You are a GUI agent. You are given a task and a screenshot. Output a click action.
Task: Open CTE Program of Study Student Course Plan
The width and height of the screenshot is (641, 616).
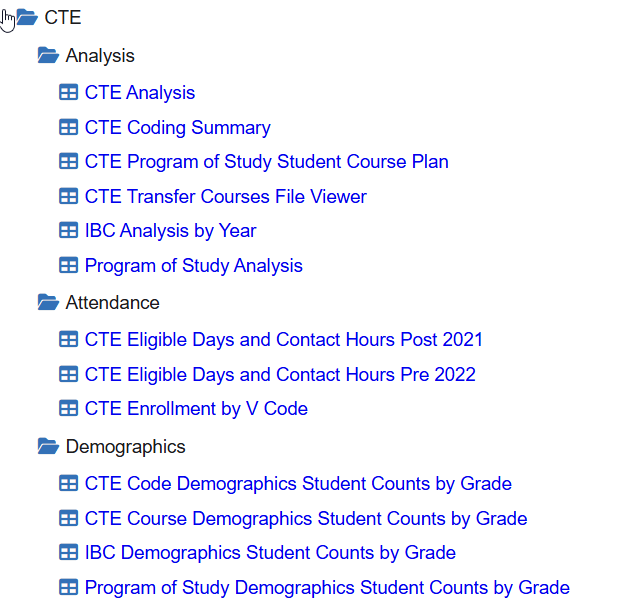click(x=266, y=162)
